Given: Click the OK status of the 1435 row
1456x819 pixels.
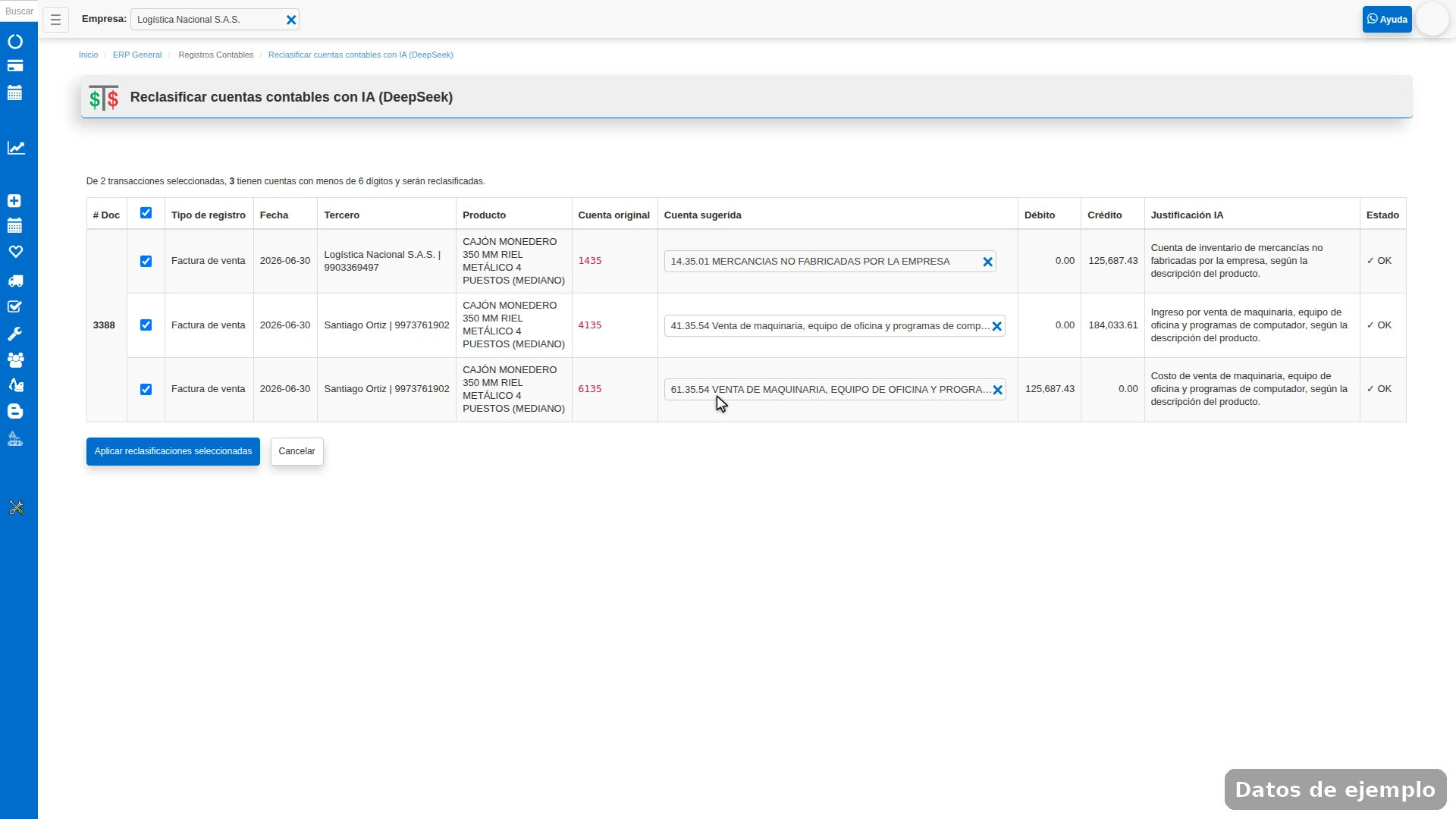Looking at the screenshot, I should point(1379,261).
